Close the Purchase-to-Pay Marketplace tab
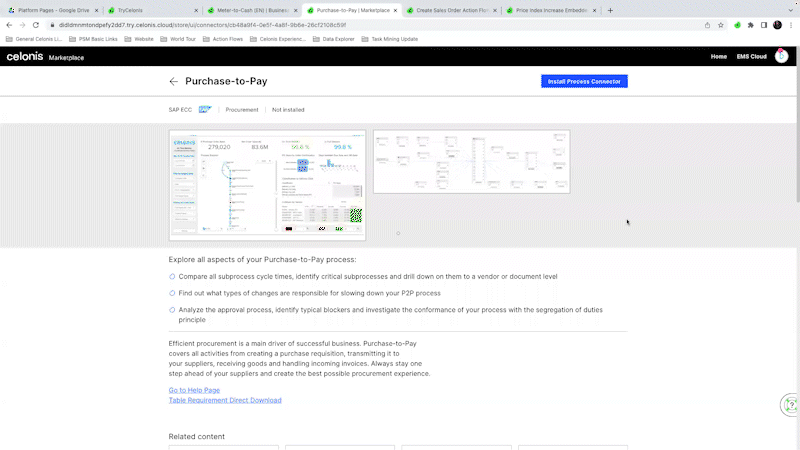 (395, 10)
